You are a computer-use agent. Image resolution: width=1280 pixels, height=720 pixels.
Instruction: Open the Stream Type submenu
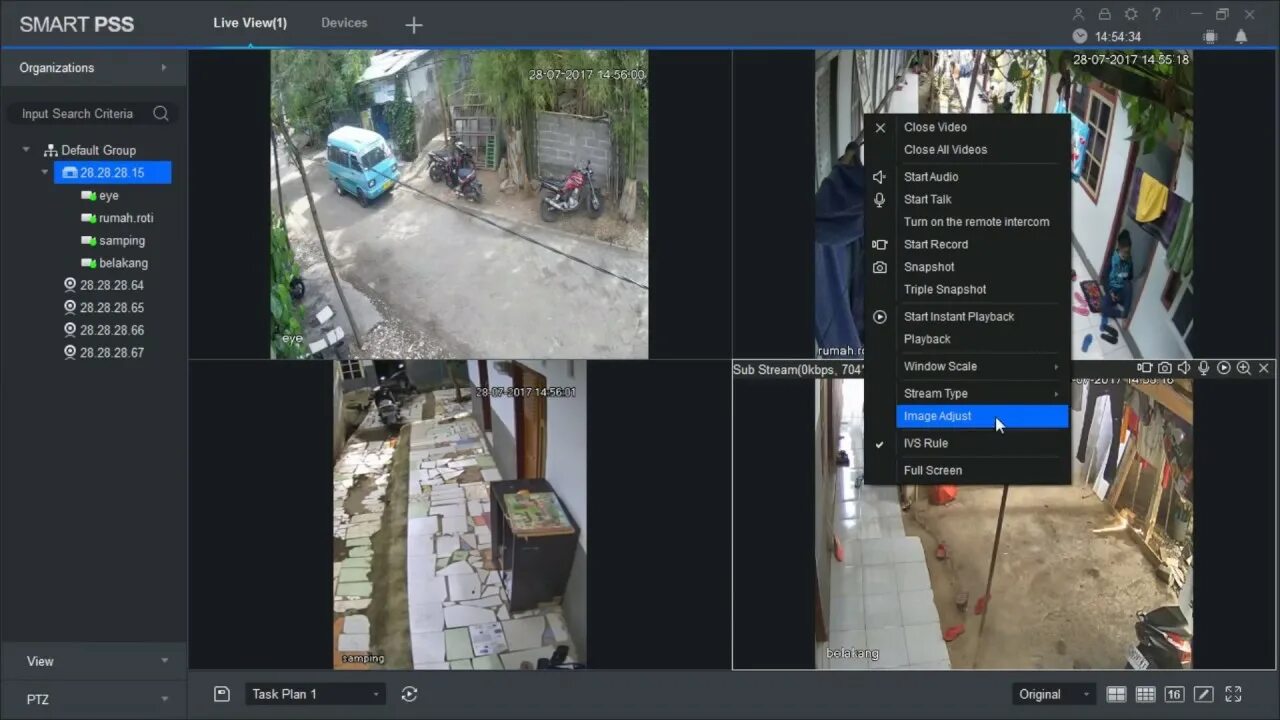tap(968, 394)
